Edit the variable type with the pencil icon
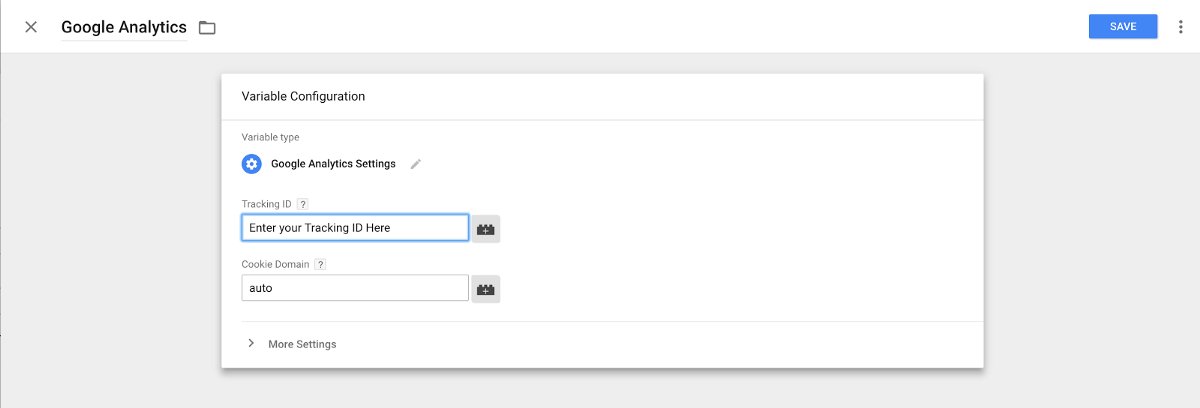Screen dimensions: 1200x408 (x=416, y=164)
